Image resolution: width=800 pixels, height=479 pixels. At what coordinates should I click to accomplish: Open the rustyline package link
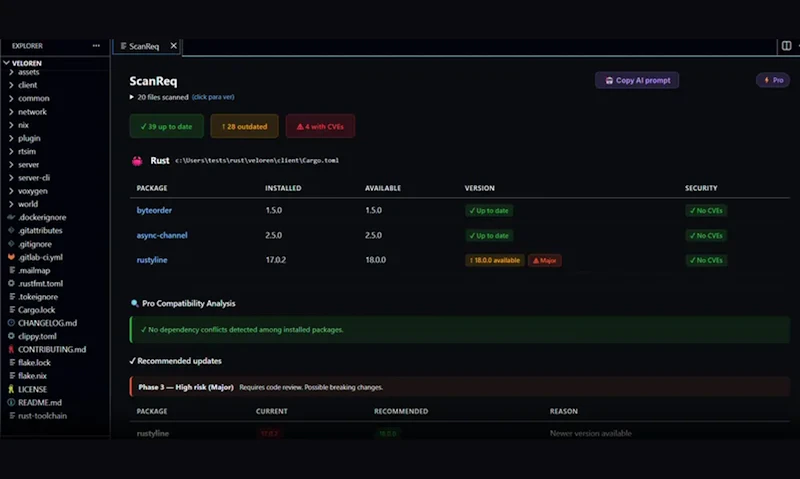152,260
